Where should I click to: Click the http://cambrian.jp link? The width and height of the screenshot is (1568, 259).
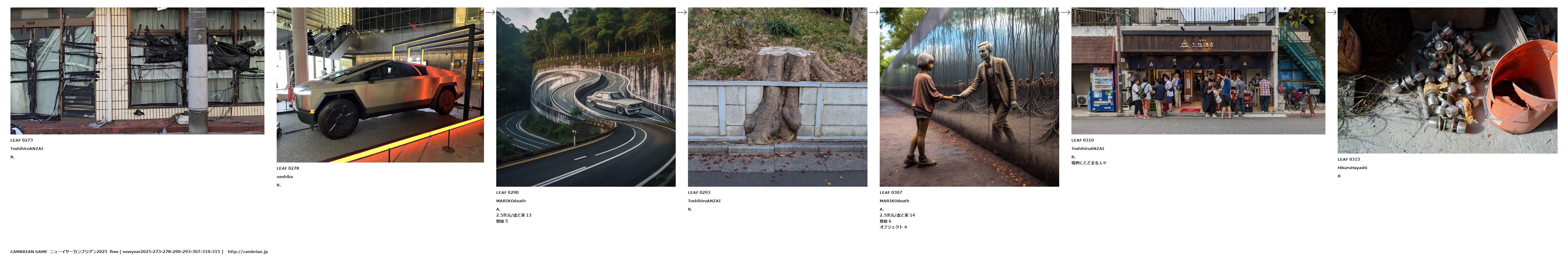[248, 252]
